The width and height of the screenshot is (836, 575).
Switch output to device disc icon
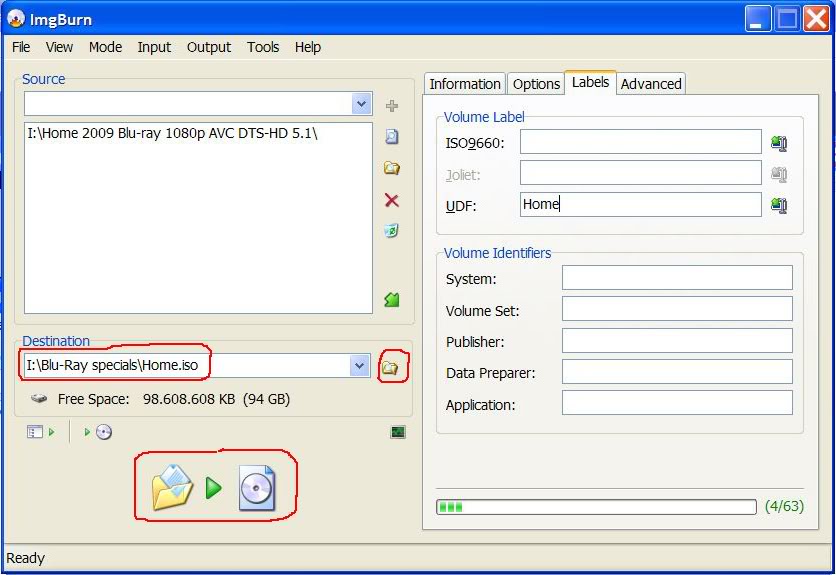click(99, 432)
